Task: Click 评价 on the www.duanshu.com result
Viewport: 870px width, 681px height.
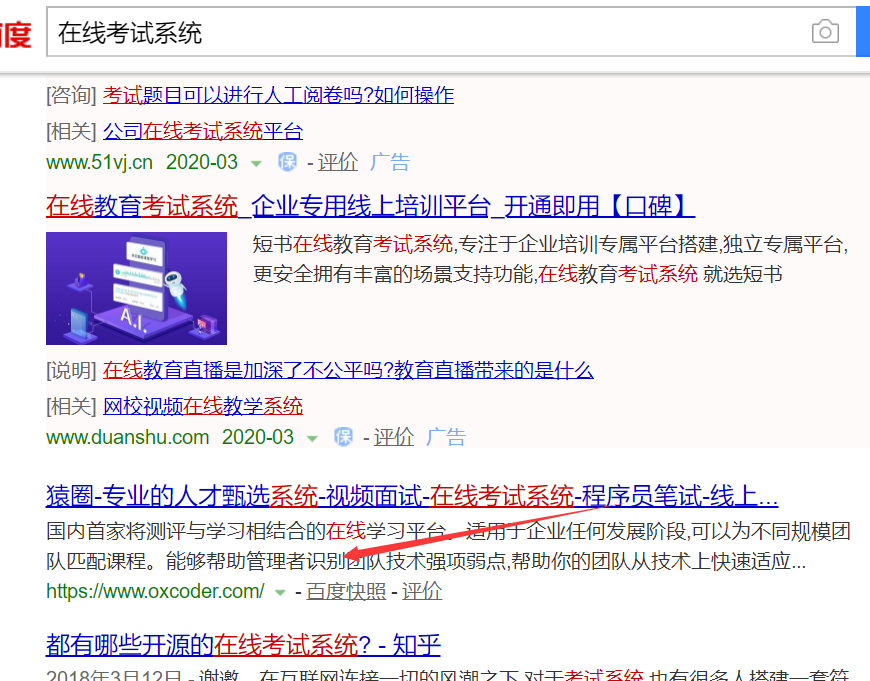Action: (394, 437)
